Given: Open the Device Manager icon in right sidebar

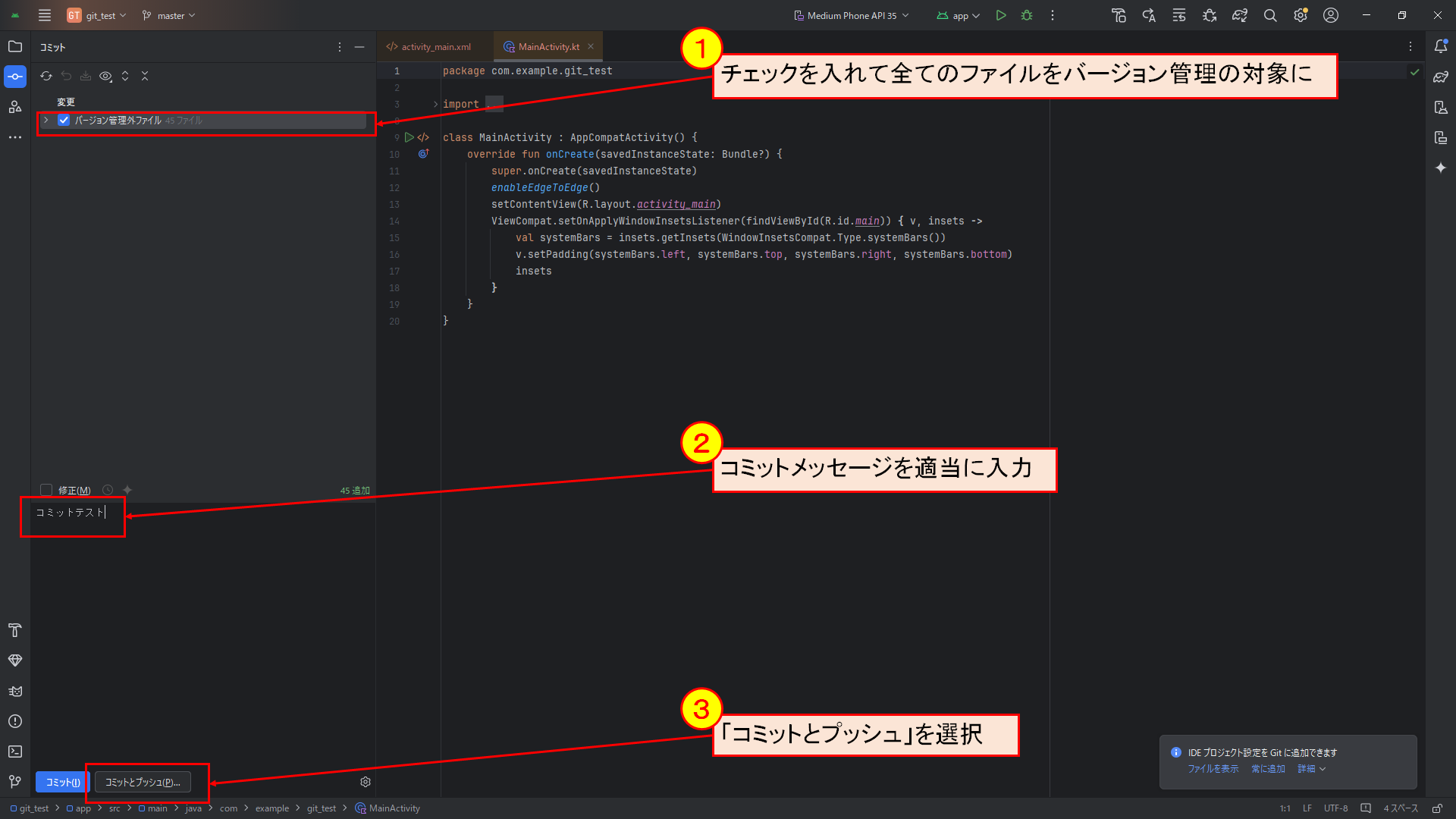Looking at the screenshot, I should tap(1441, 107).
